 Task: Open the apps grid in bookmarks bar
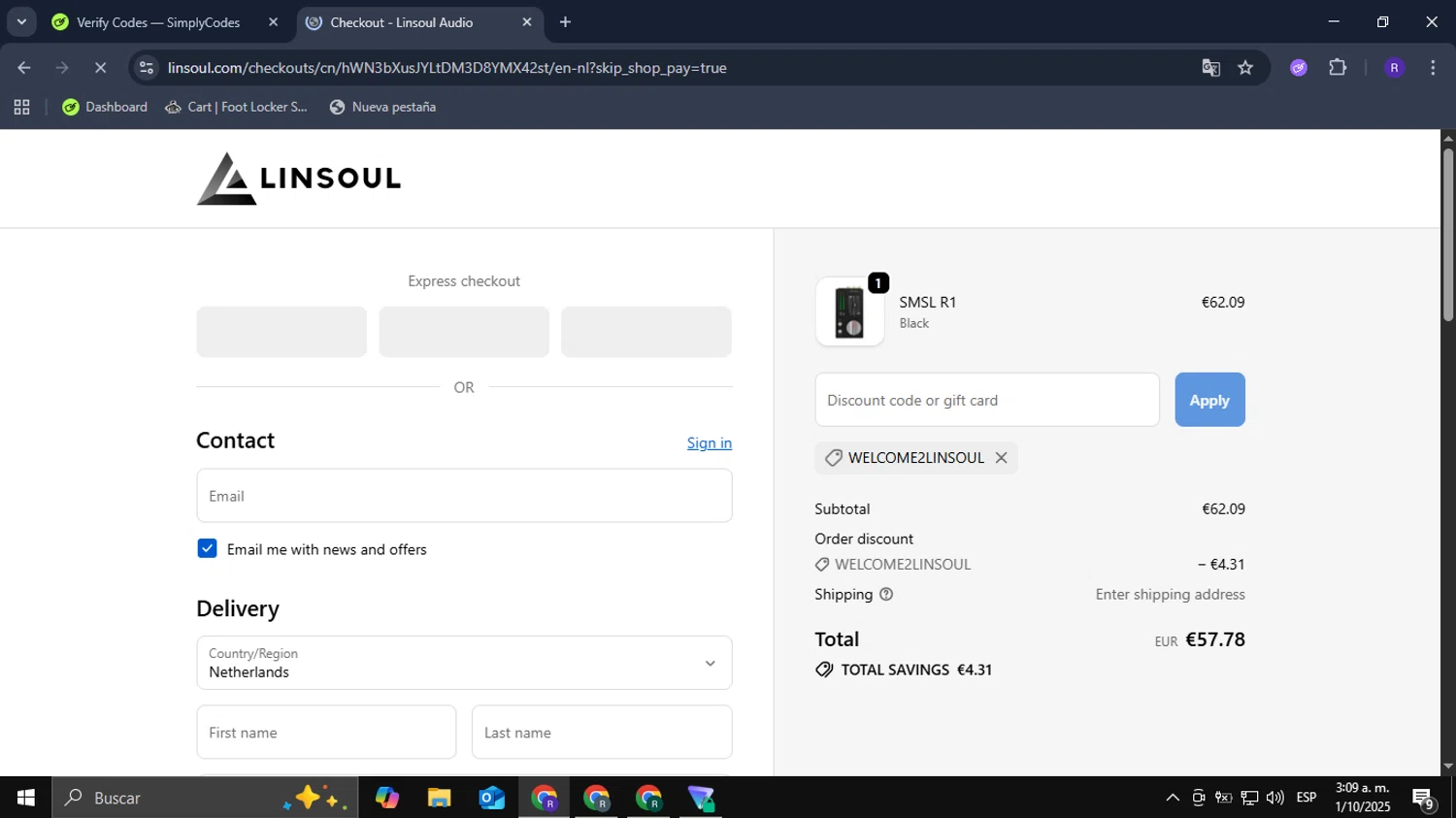tap(21, 107)
